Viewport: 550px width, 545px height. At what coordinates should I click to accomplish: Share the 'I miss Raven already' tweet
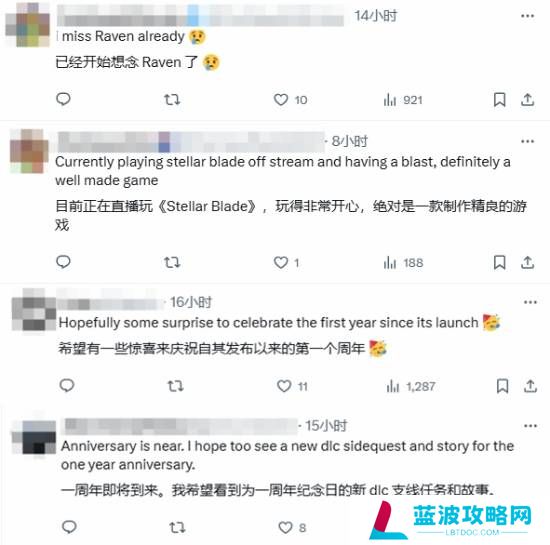pos(527,100)
